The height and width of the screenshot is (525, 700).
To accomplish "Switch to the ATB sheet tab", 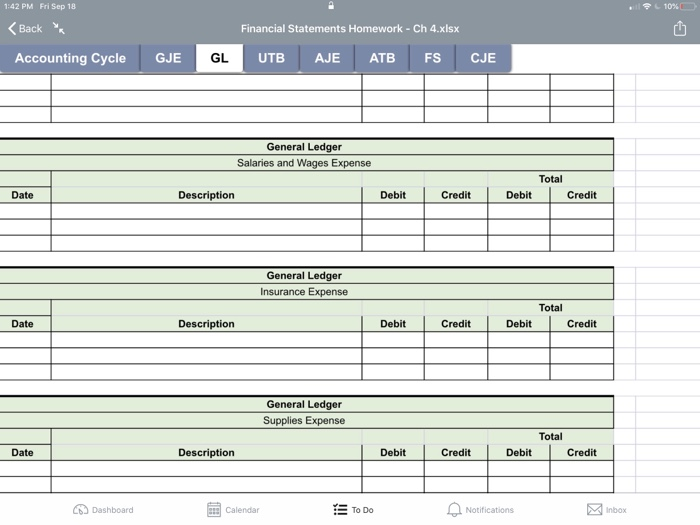I will click(382, 58).
